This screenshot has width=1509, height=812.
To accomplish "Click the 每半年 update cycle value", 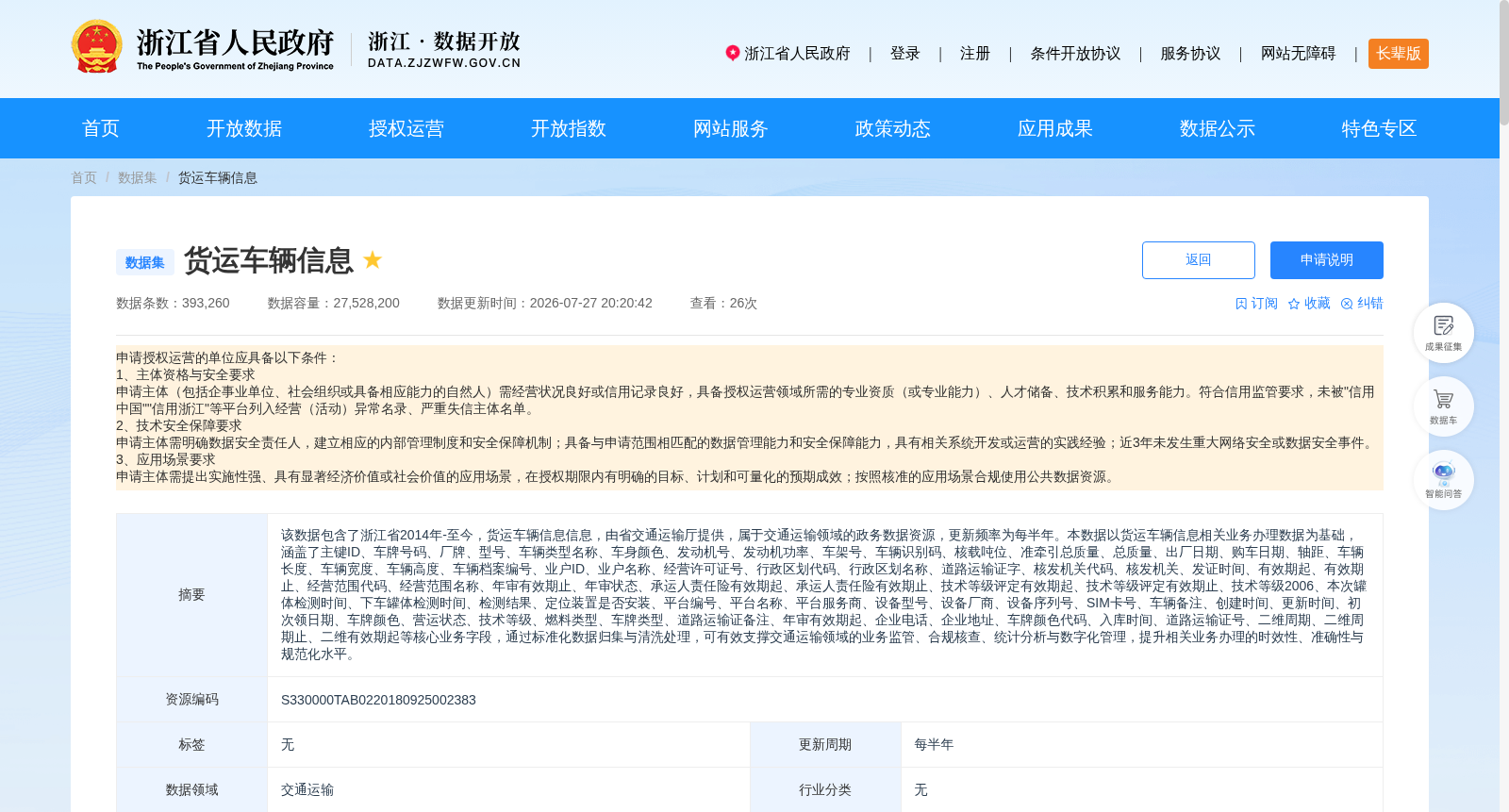I will [934, 745].
